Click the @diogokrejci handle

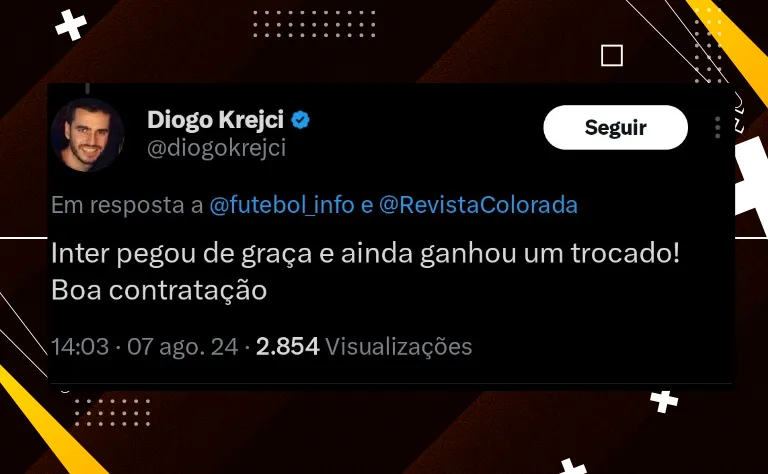point(216,148)
